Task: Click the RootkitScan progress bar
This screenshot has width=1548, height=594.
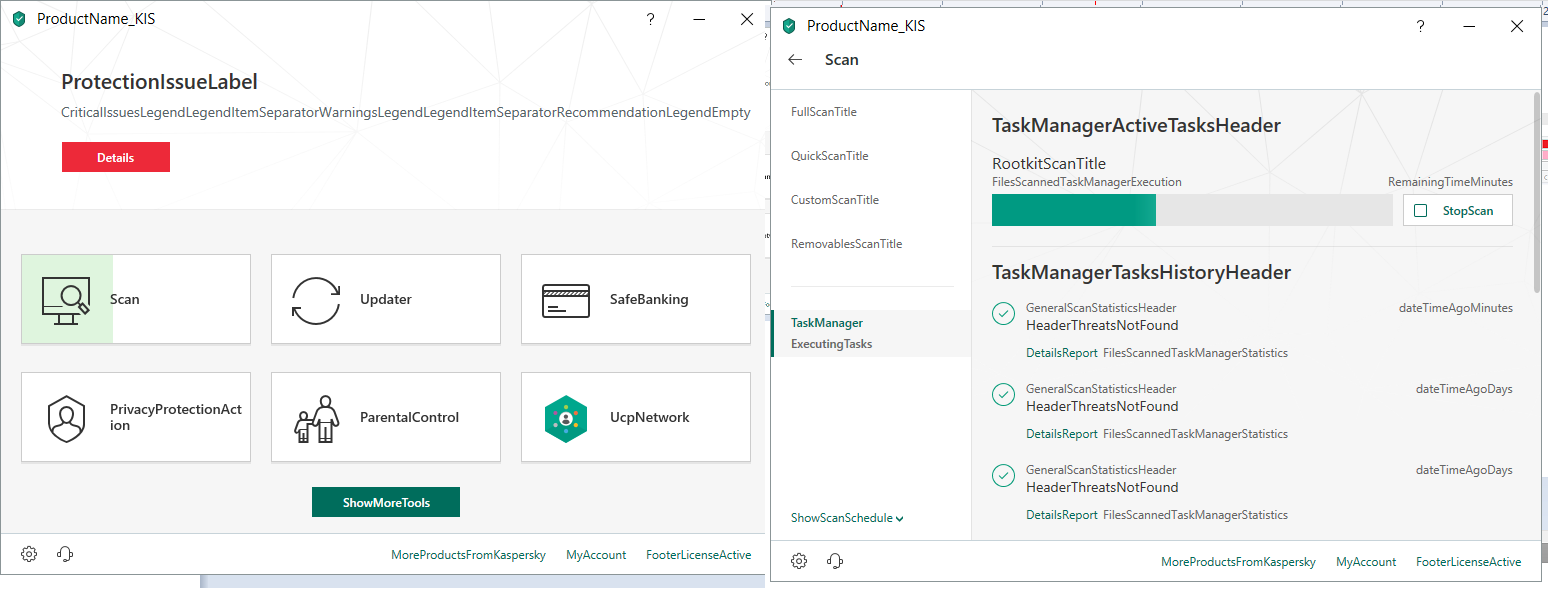Action: pos(1191,210)
